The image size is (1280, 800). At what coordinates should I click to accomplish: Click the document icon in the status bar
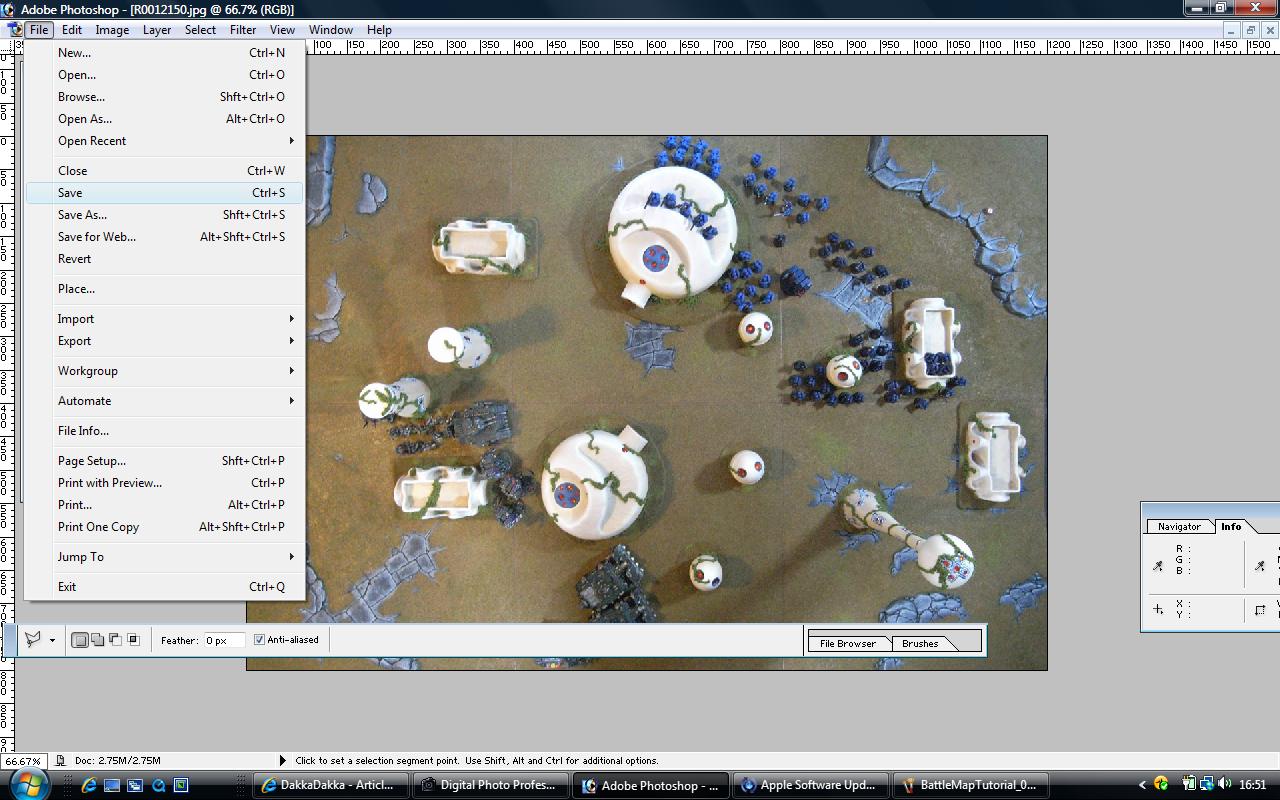point(61,761)
